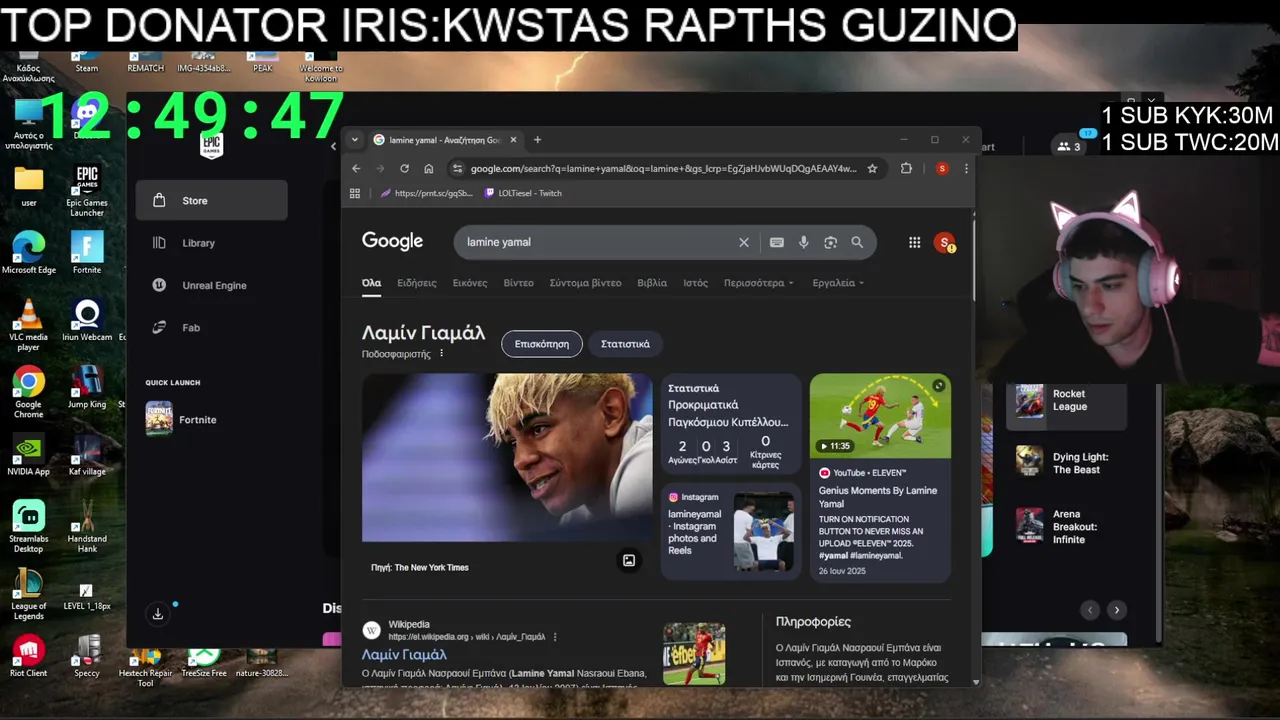The width and height of the screenshot is (1280, 720).
Task: Clear the Google search box
Action: pos(744,242)
